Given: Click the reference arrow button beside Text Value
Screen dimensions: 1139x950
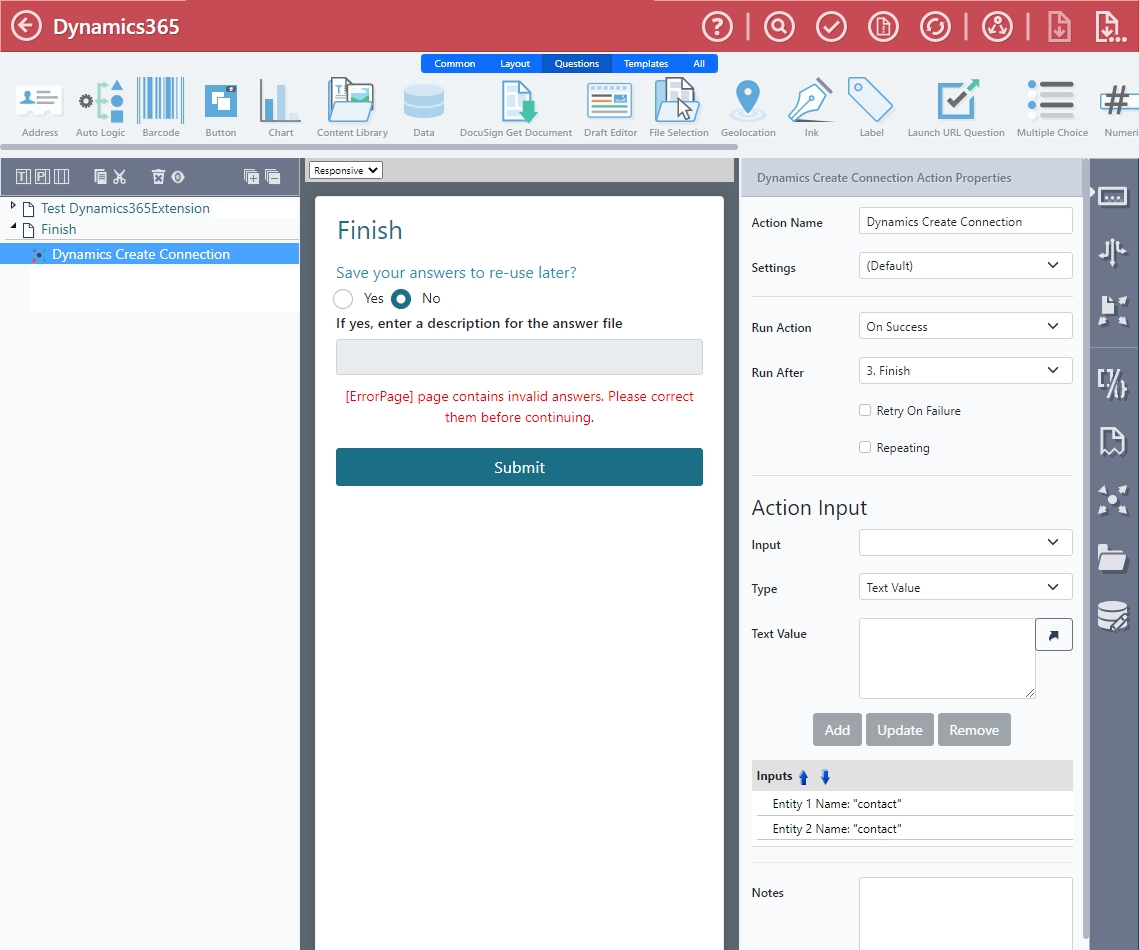Looking at the screenshot, I should 1053,635.
